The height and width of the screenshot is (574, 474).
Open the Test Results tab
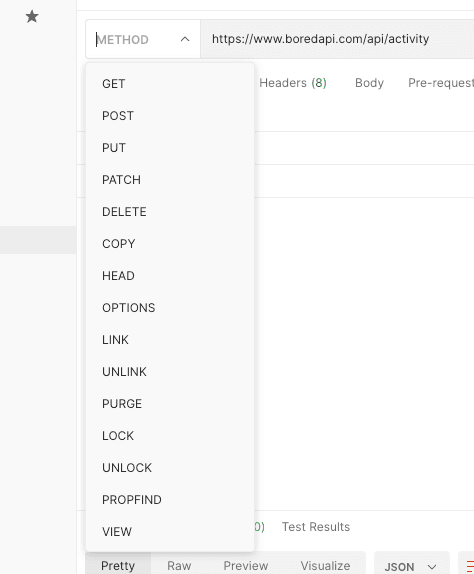point(316,527)
